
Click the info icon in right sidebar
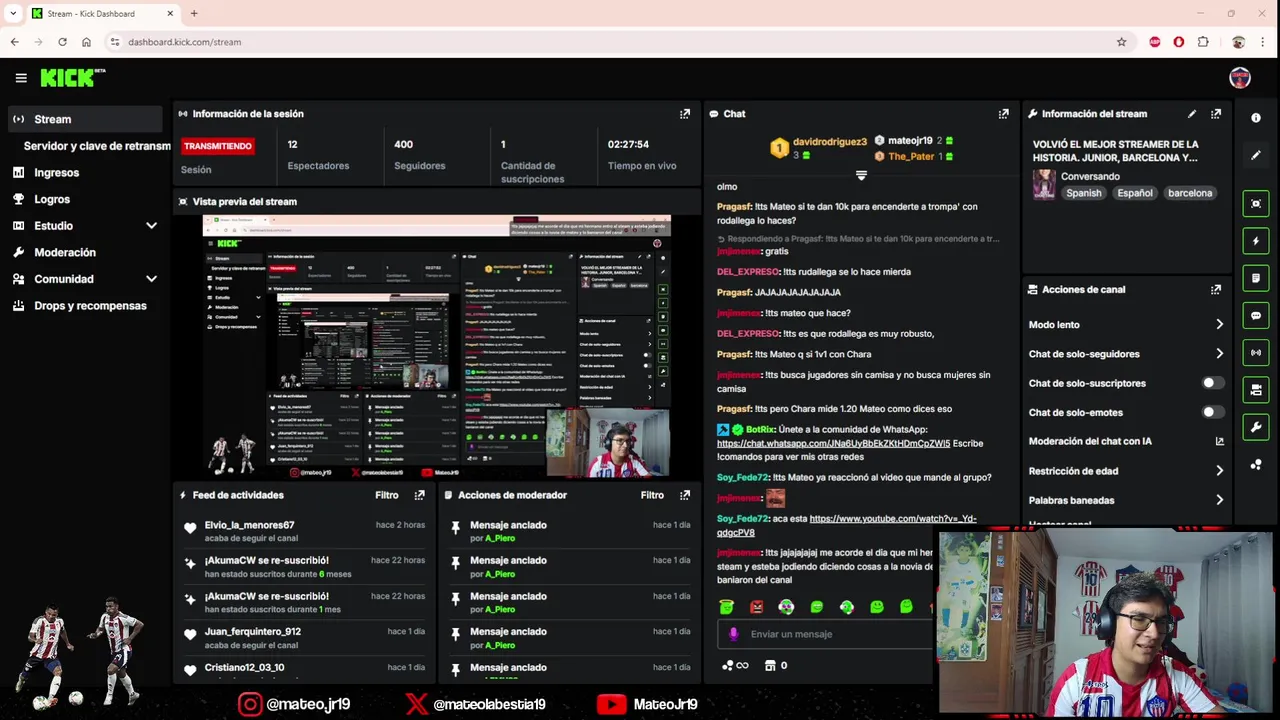[x=1256, y=118]
